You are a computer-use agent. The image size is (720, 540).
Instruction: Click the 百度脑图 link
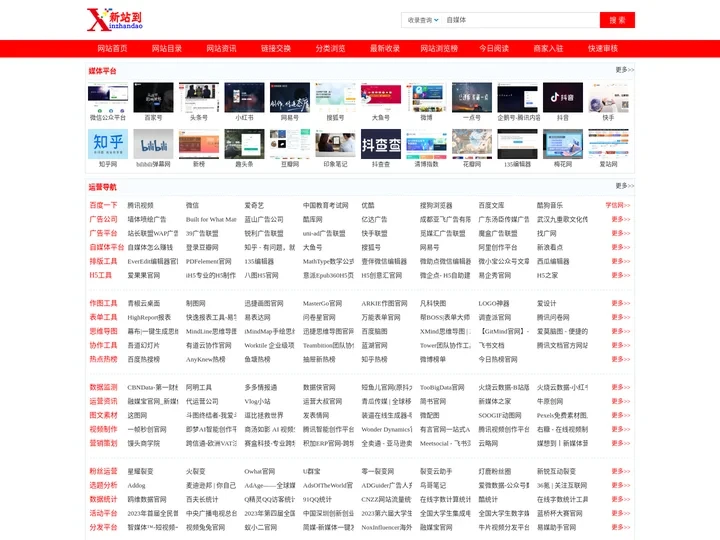(x=374, y=332)
